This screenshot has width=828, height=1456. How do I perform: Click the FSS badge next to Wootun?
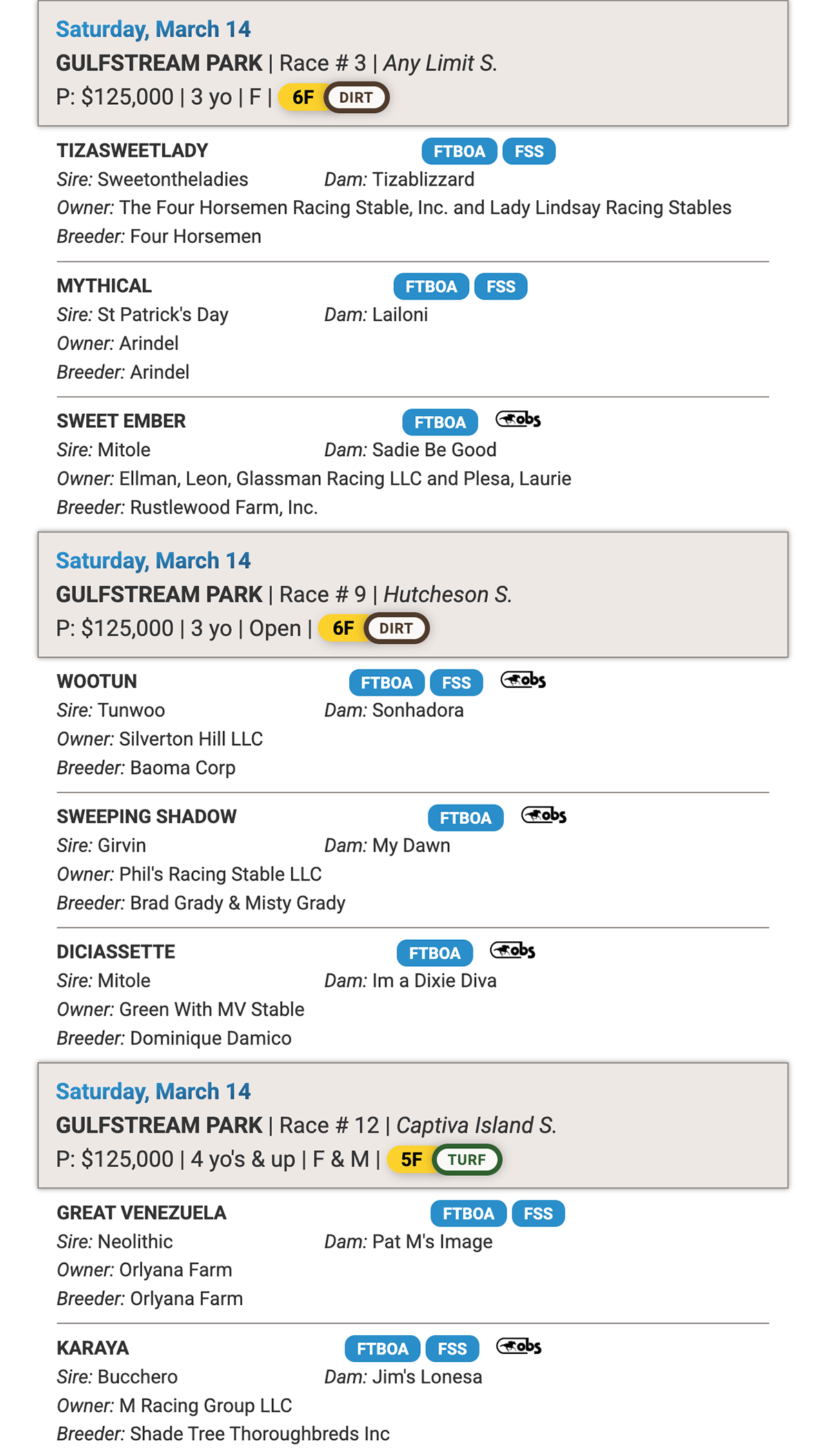456,682
